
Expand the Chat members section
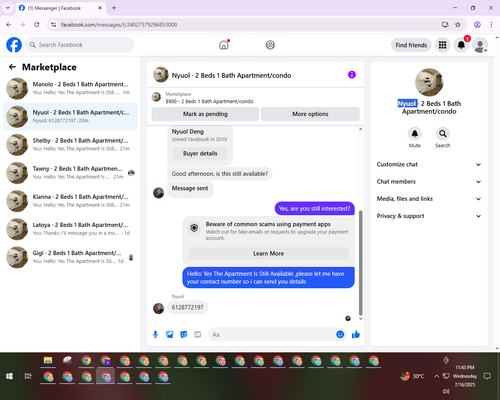(429, 182)
